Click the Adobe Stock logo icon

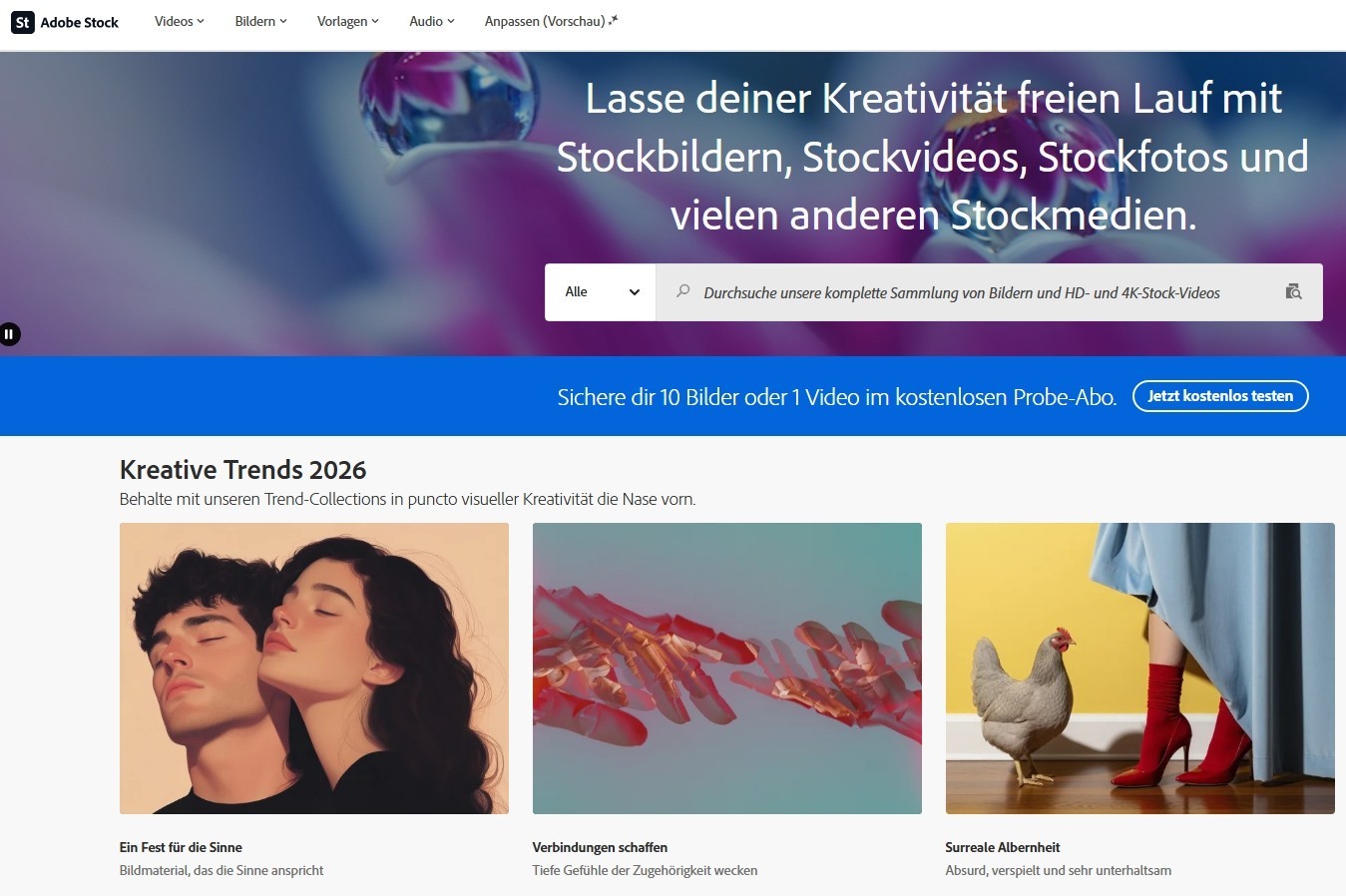[22, 22]
